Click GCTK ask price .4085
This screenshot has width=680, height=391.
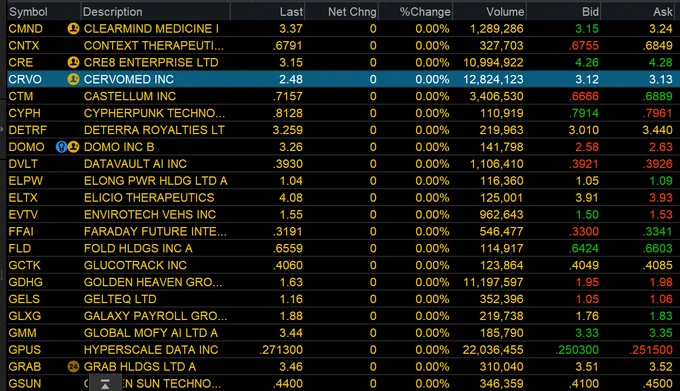click(x=657, y=265)
